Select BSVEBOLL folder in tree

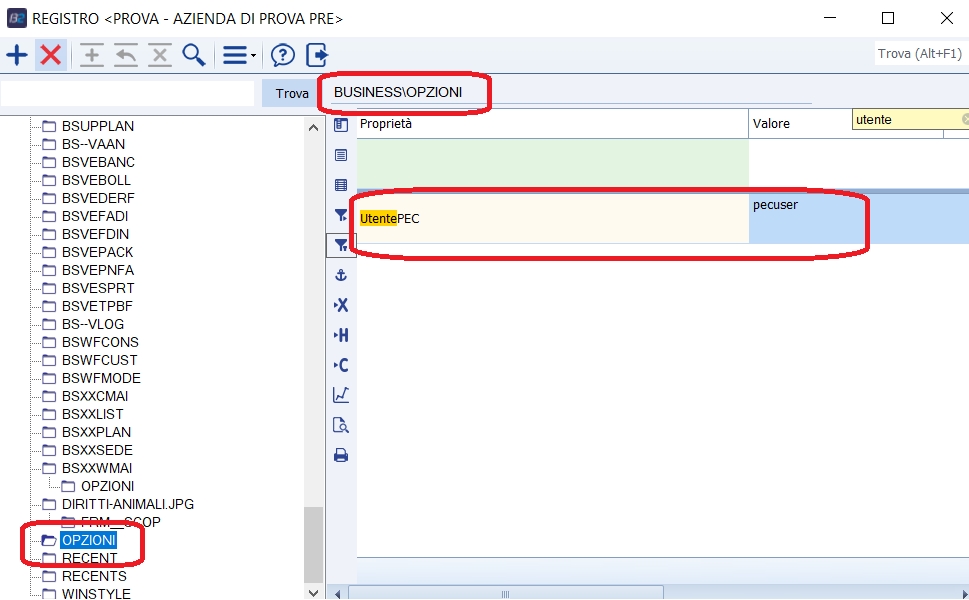point(96,180)
